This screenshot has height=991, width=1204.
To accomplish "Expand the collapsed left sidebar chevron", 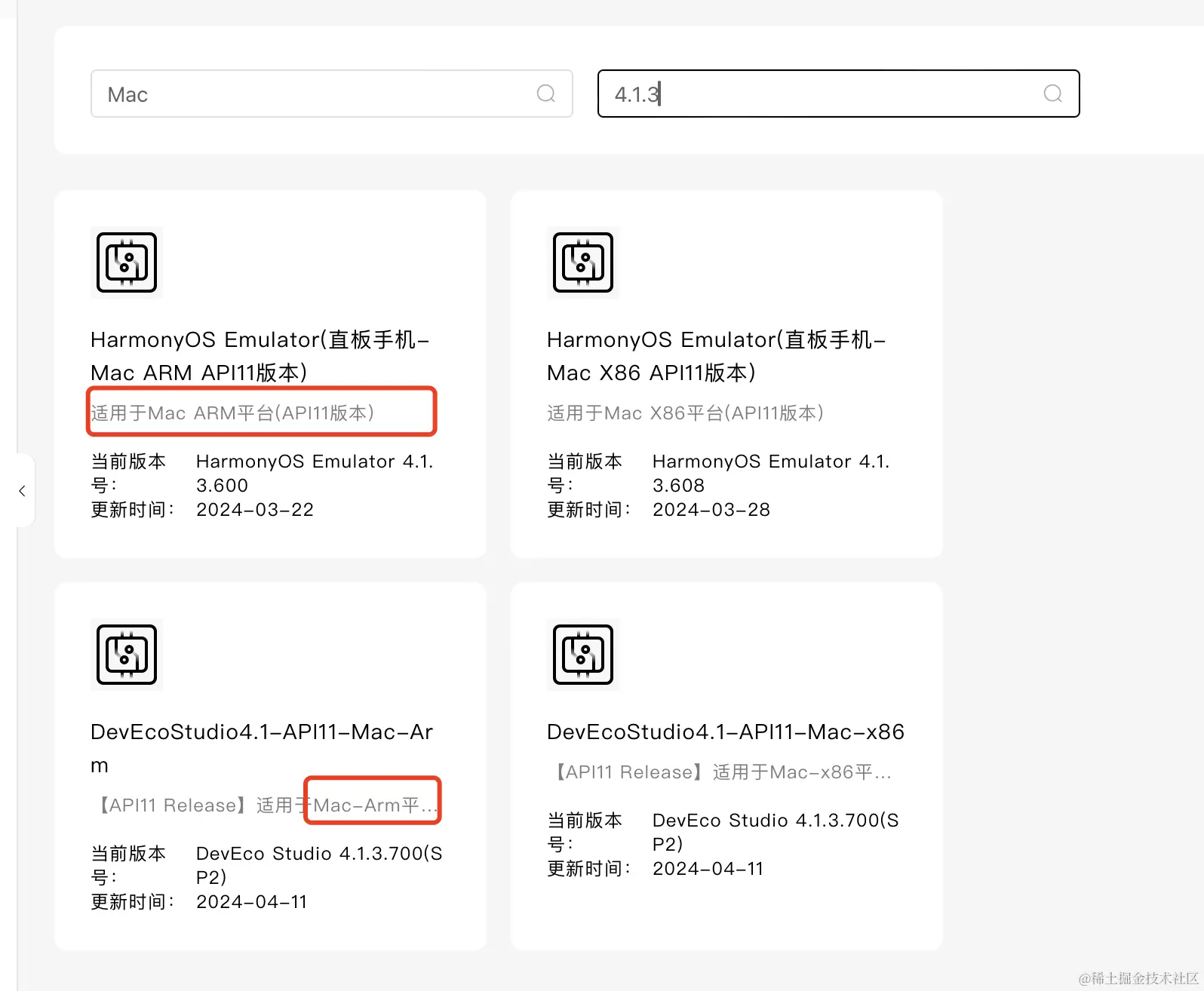I will [x=22, y=491].
